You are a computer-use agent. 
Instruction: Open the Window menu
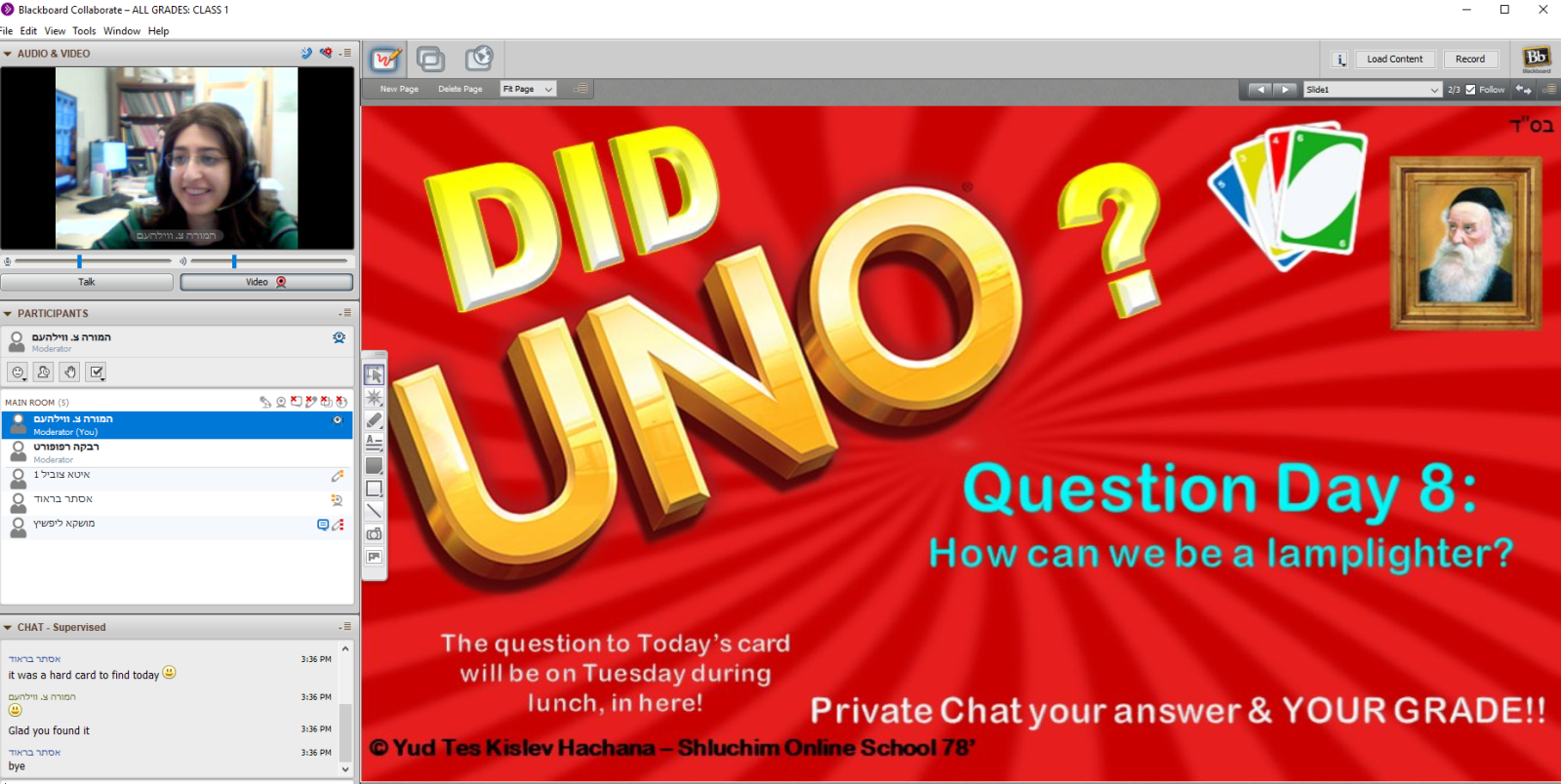point(122,31)
